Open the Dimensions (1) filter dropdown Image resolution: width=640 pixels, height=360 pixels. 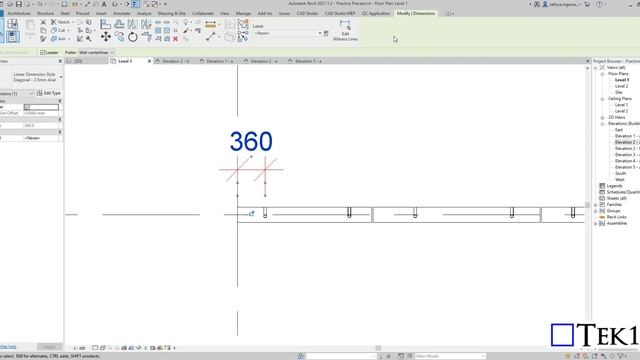pyautogui.click(x=17, y=93)
